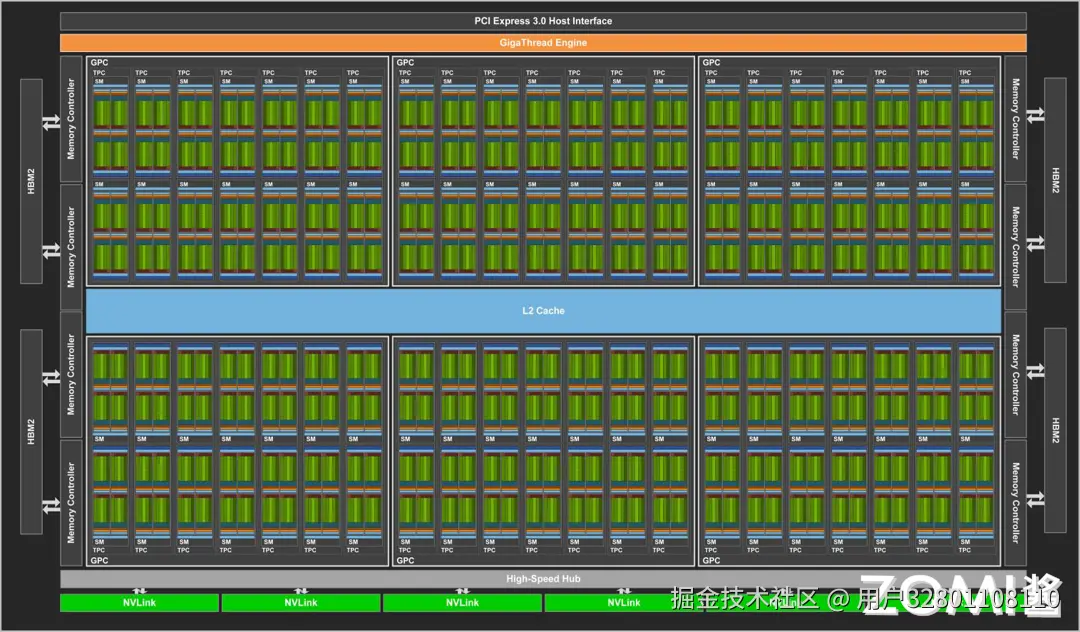Select the bottom-right HBM2 memory block
The image size is (1080, 632).
1055,432
